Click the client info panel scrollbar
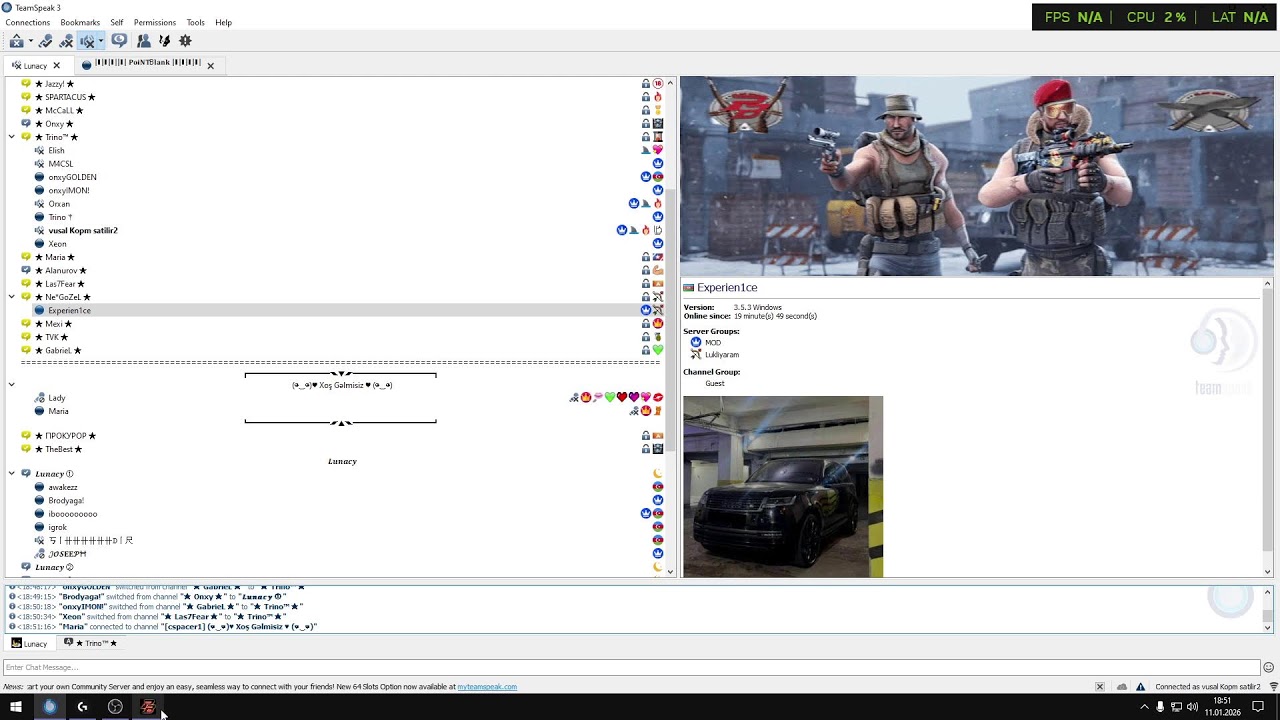 click(x=1268, y=427)
